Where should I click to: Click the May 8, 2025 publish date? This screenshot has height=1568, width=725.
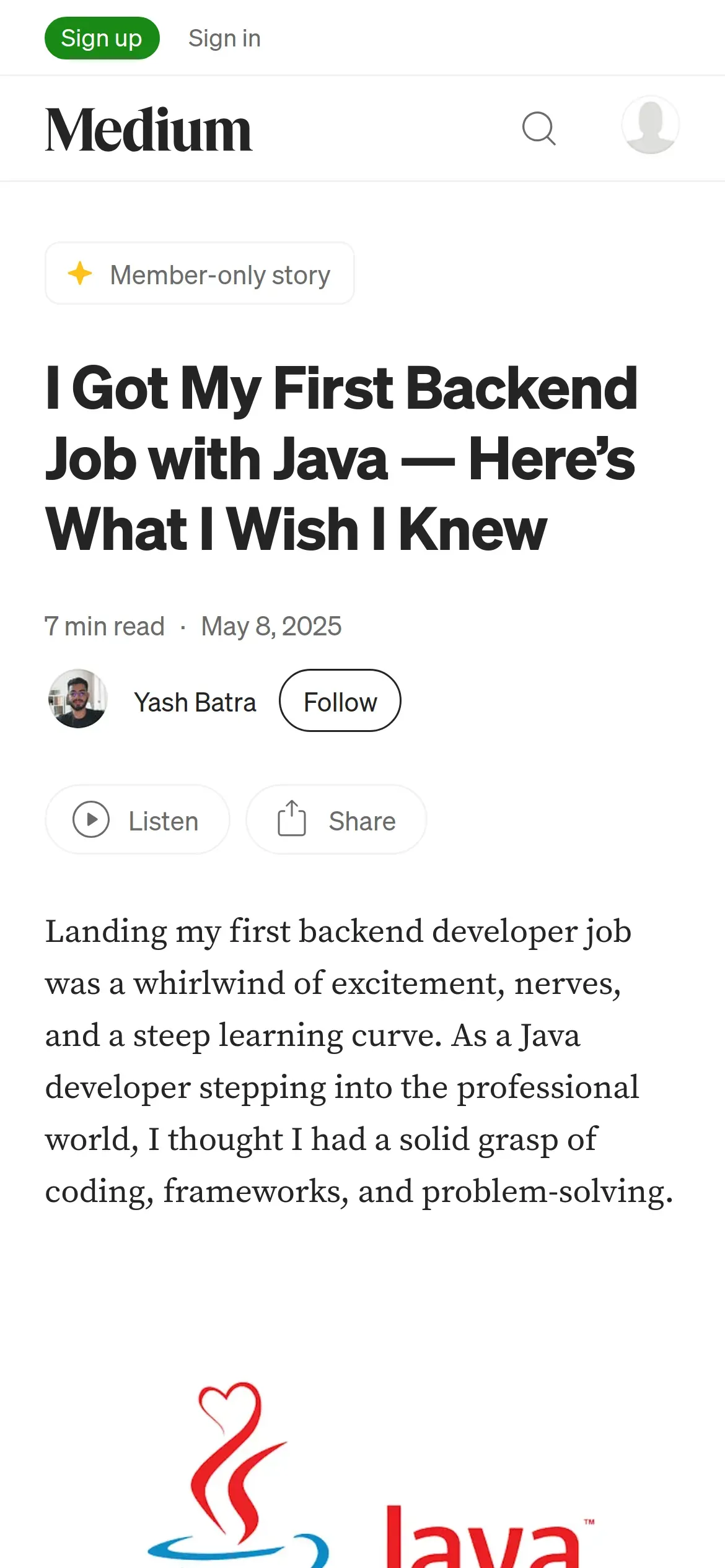pyautogui.click(x=271, y=626)
